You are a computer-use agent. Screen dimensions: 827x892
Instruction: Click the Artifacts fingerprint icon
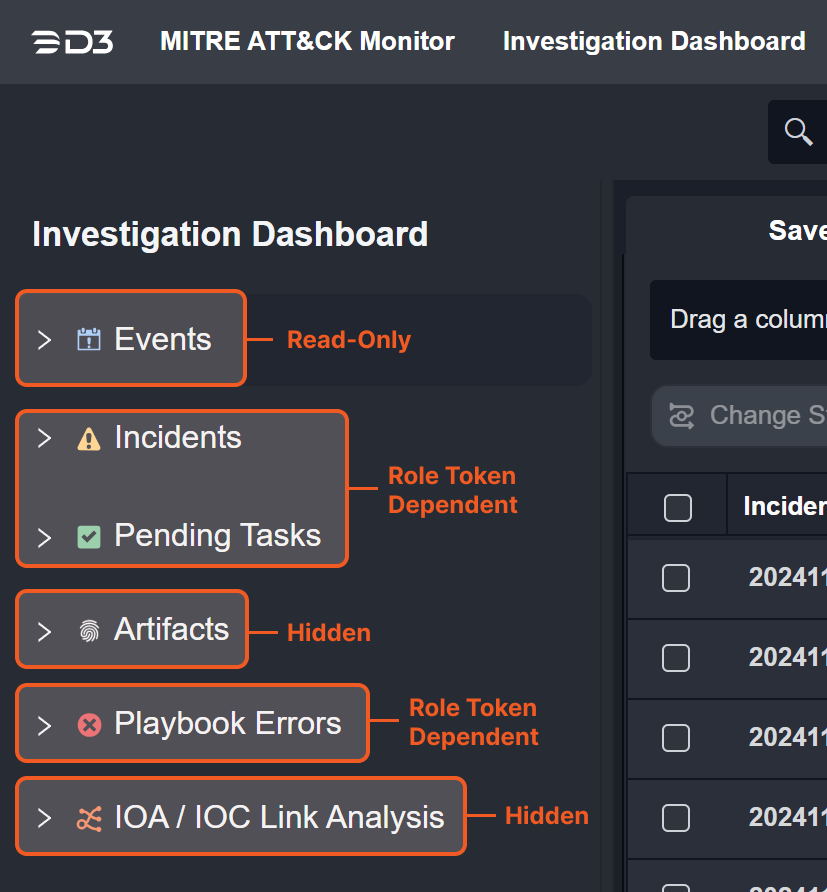(x=89, y=631)
